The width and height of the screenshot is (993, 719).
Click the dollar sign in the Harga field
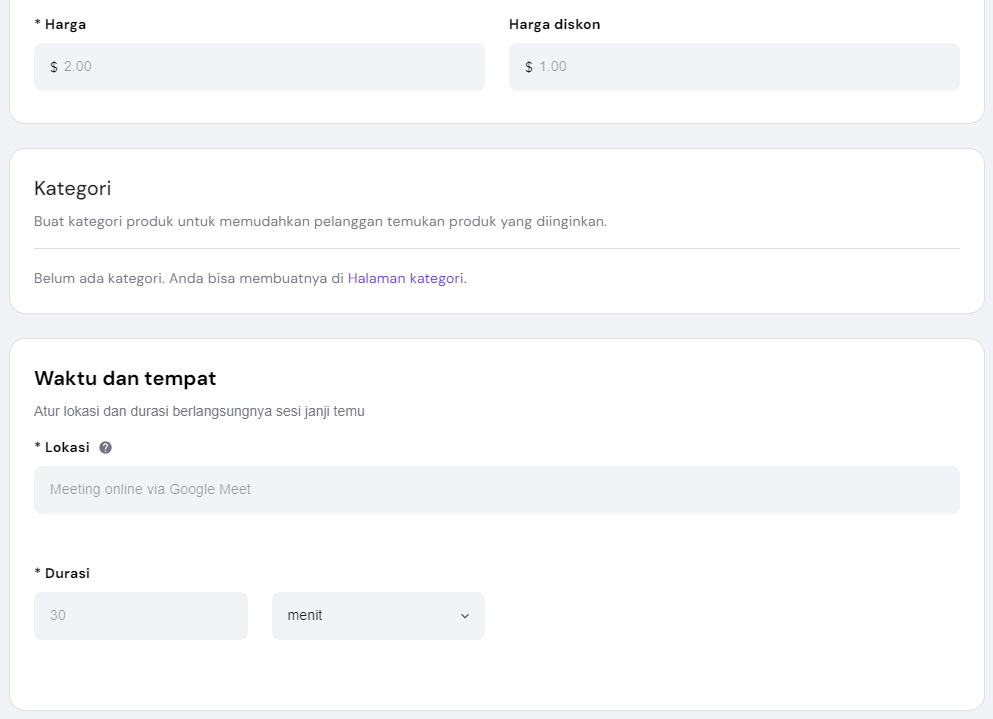(x=54, y=66)
